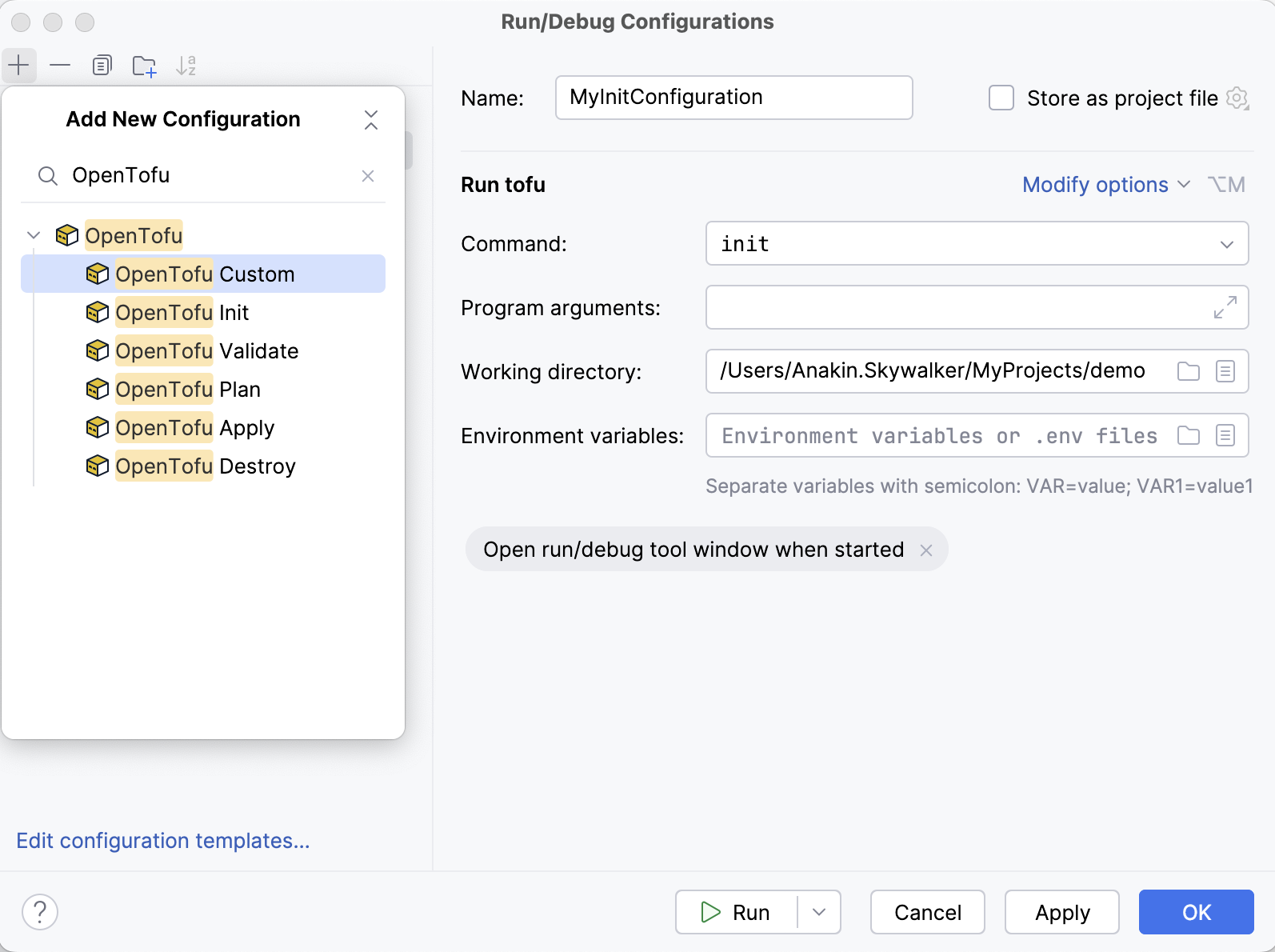Screen dimensions: 1275x952
Task: Select OpenTofu Init configuration type
Action: point(203,312)
